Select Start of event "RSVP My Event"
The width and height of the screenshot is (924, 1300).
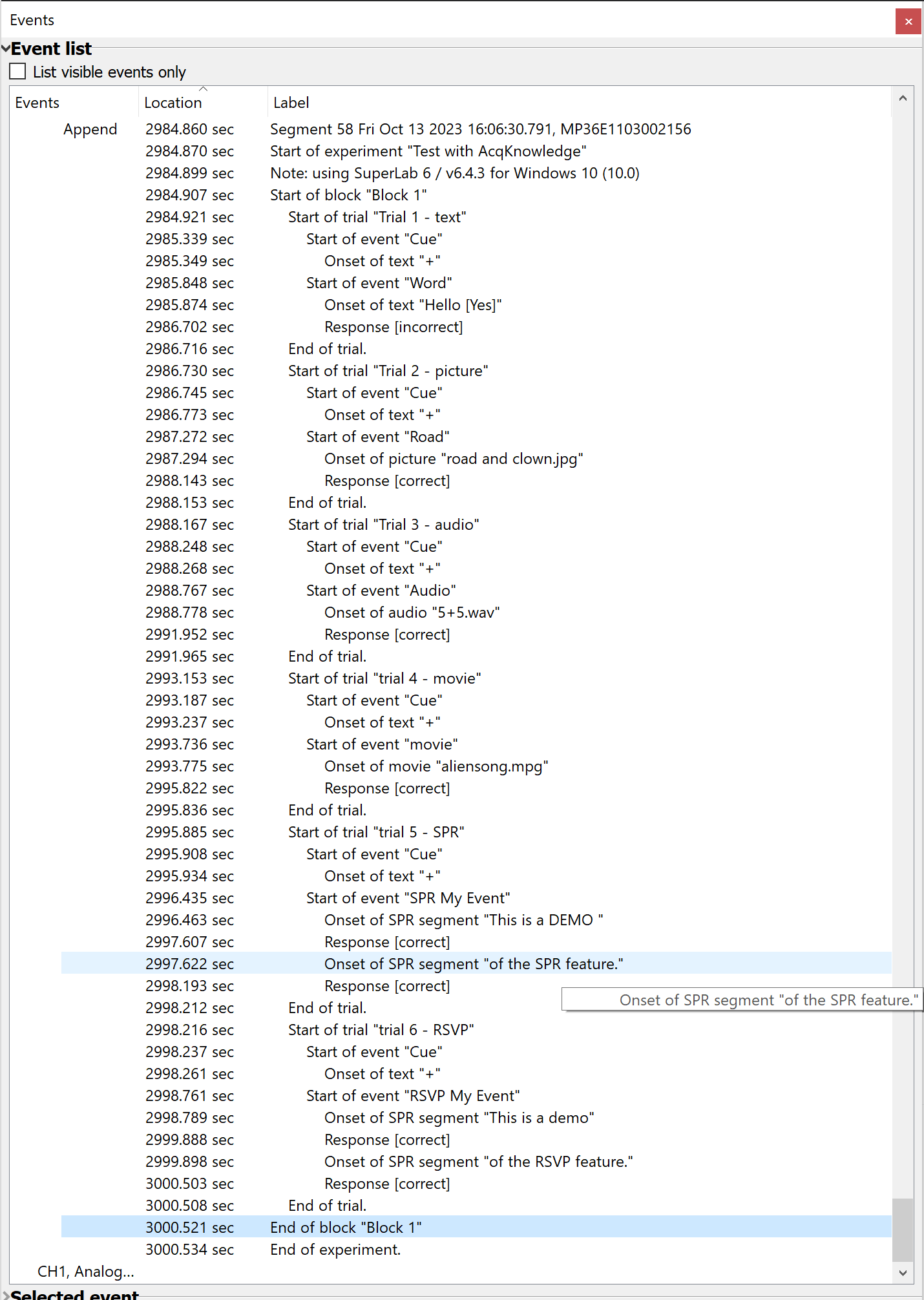(412, 1096)
